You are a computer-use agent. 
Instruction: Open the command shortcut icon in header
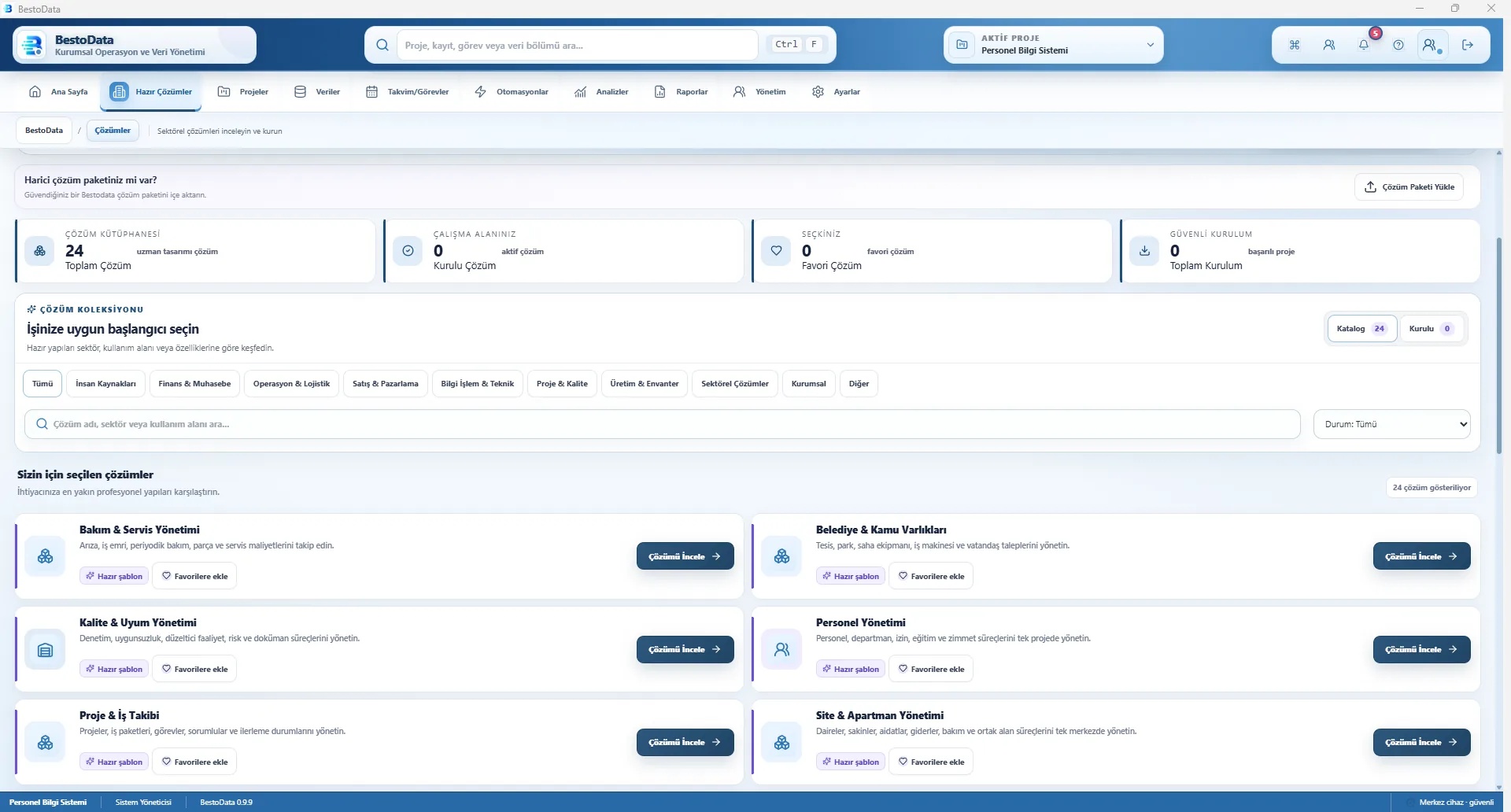tap(1295, 45)
